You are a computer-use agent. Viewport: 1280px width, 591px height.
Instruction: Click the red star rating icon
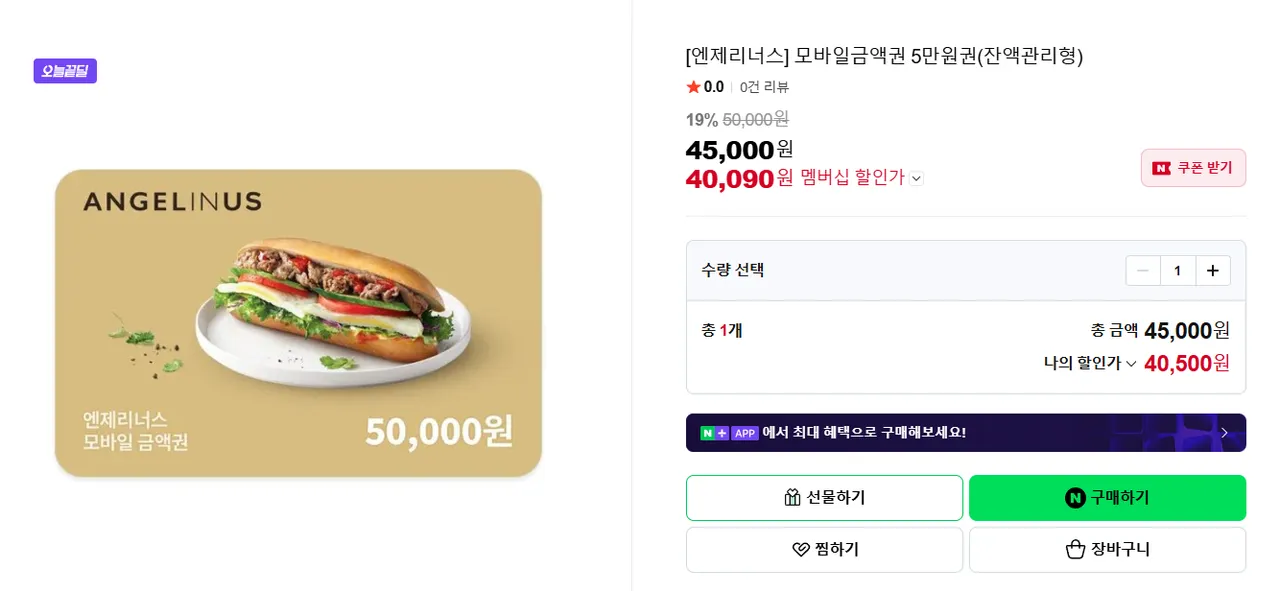(x=693, y=87)
